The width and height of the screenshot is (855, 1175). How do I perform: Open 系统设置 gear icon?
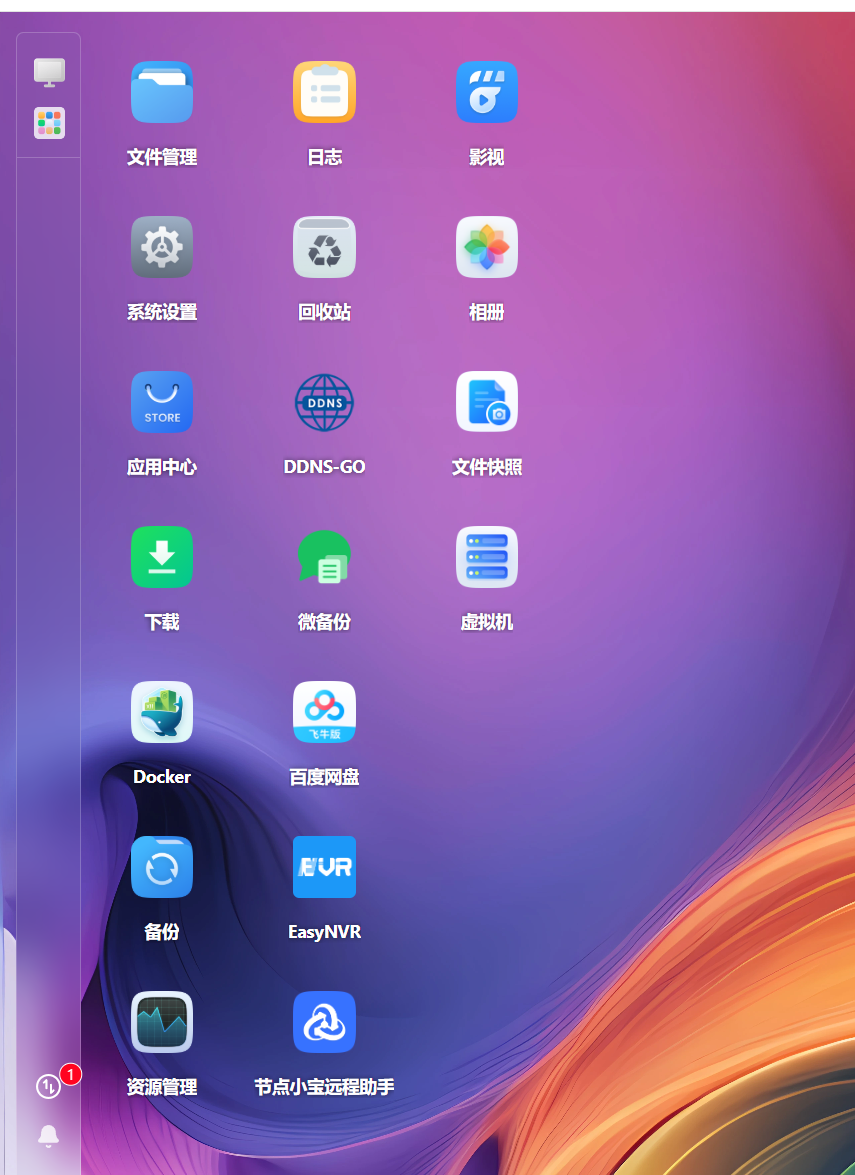coord(162,247)
